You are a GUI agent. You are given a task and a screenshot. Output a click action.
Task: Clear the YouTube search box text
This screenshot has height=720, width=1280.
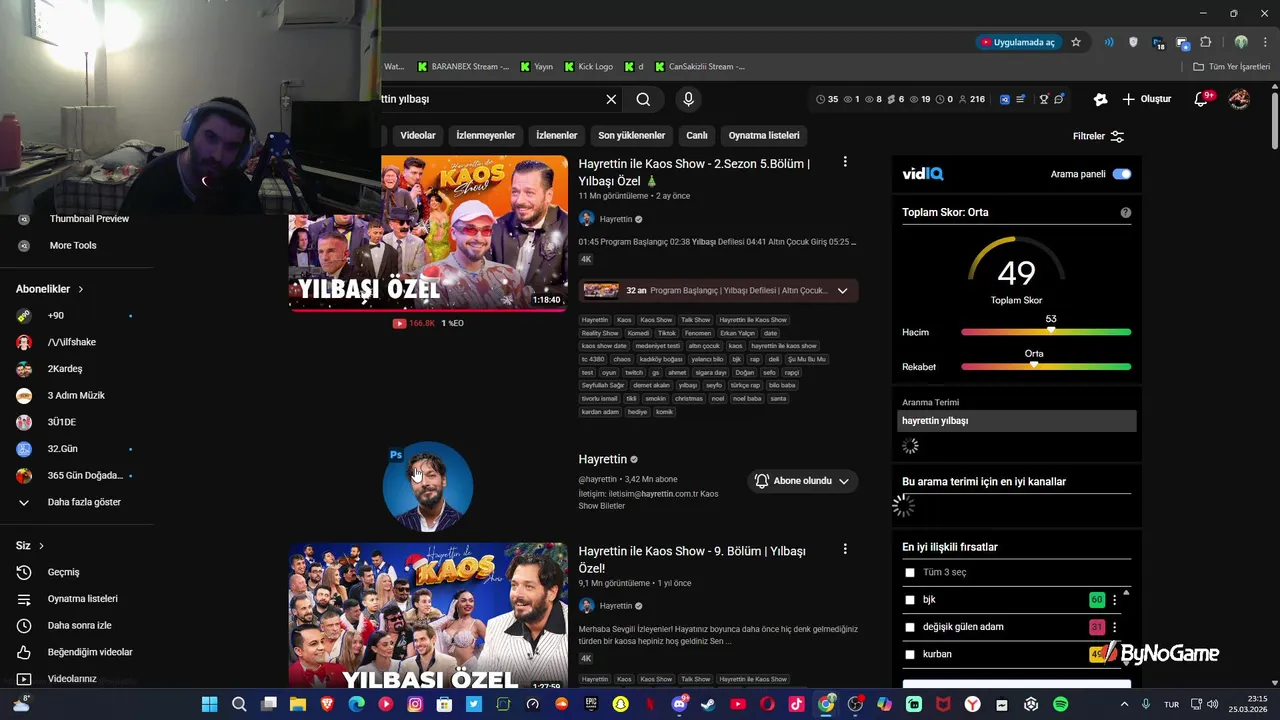point(611,99)
